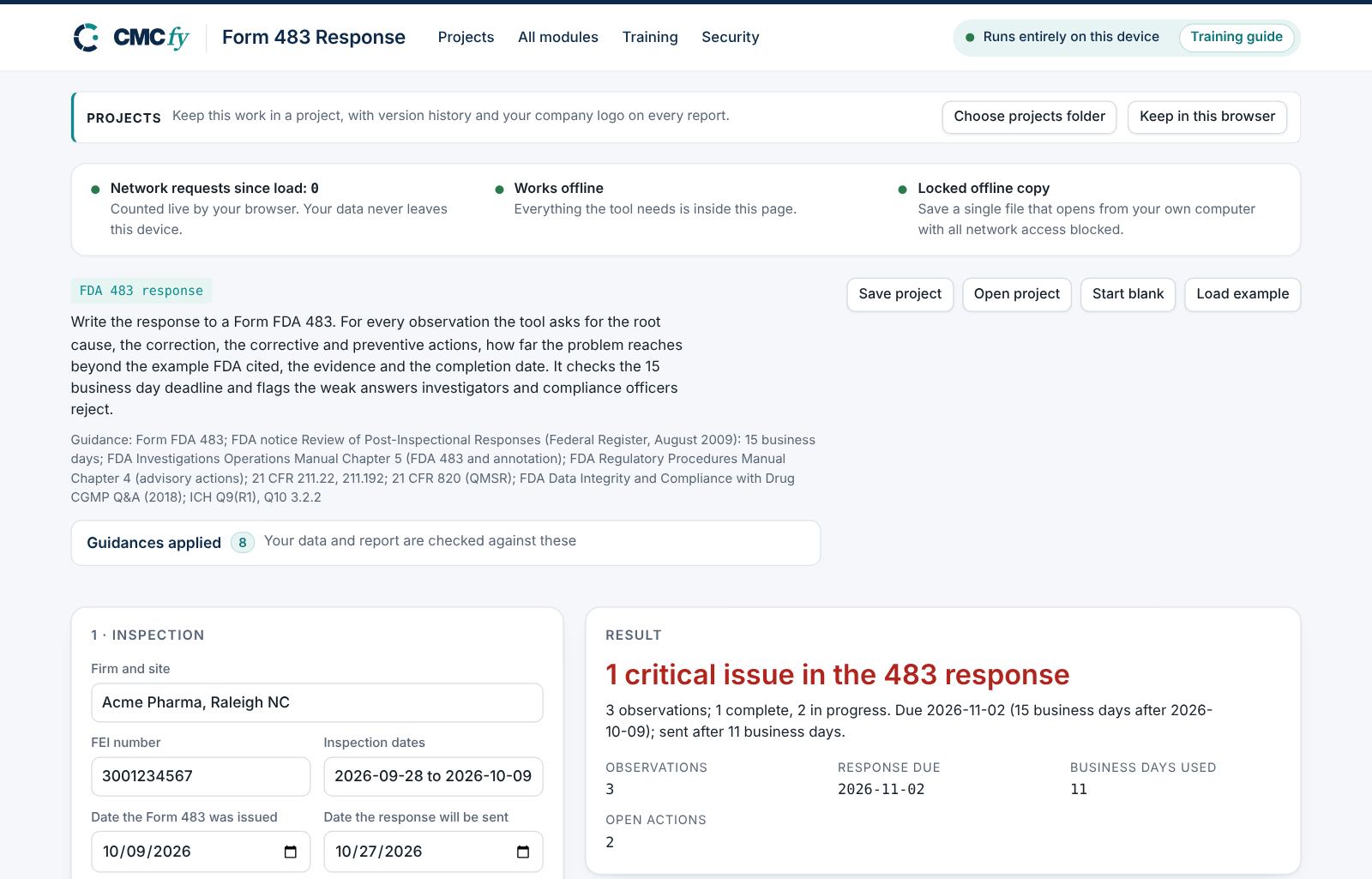The width and height of the screenshot is (1372, 879).
Task: Click Network requests since load: 0 text
Action: 214,188
